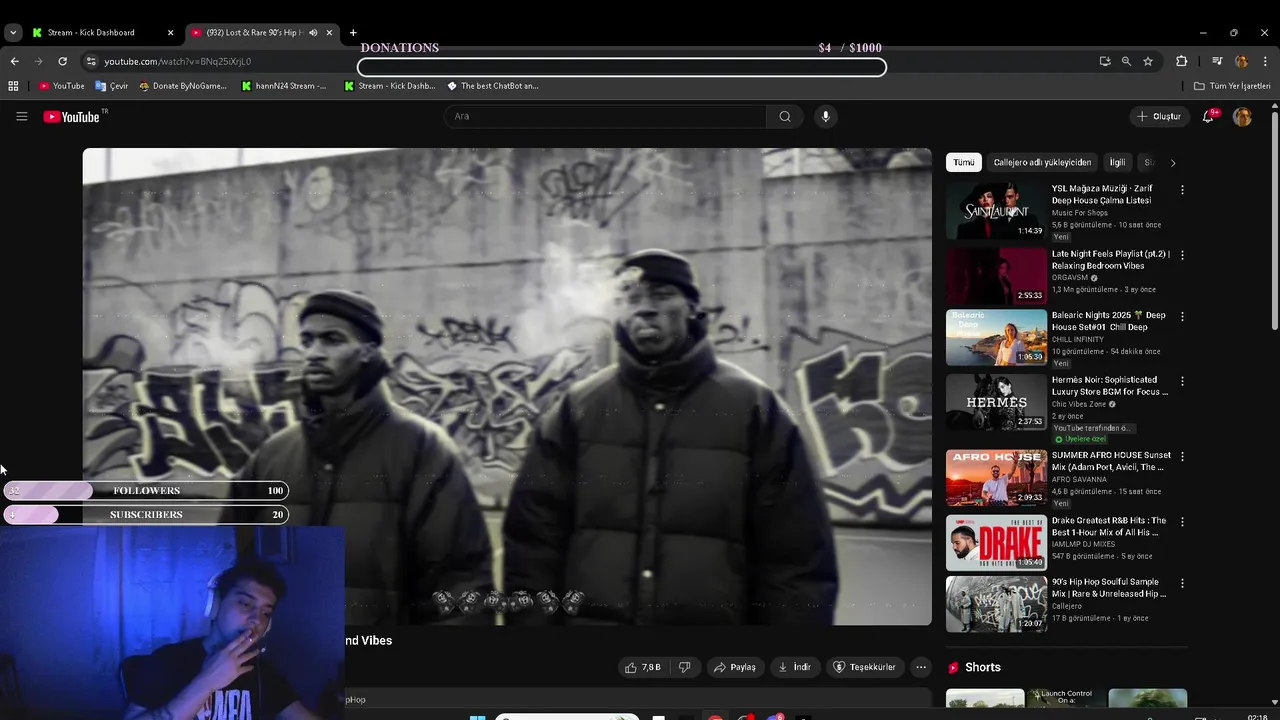The width and height of the screenshot is (1280, 720).
Task: View site information icon in address bar
Action: pos(91,61)
